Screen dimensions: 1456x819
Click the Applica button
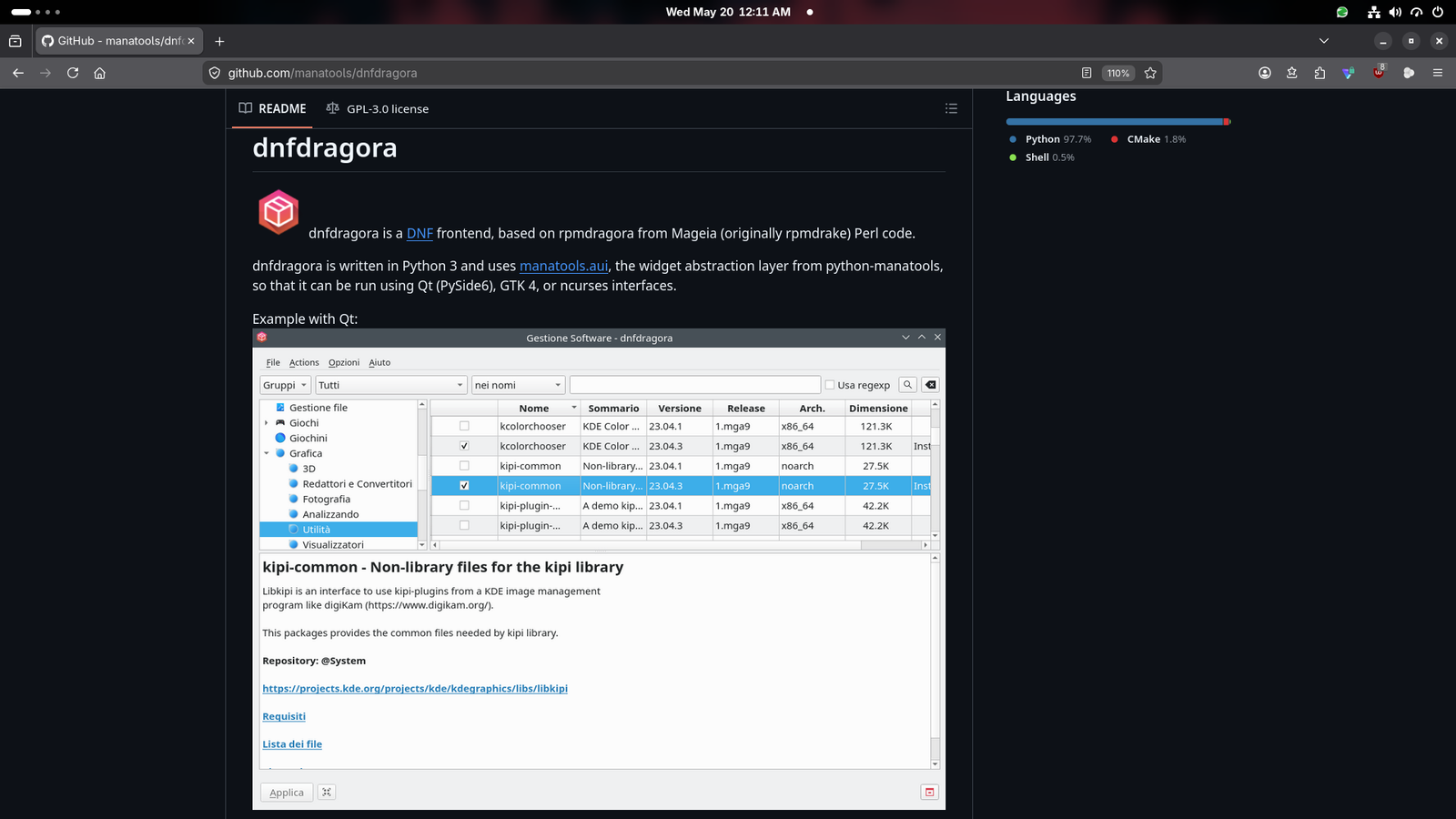[287, 793]
